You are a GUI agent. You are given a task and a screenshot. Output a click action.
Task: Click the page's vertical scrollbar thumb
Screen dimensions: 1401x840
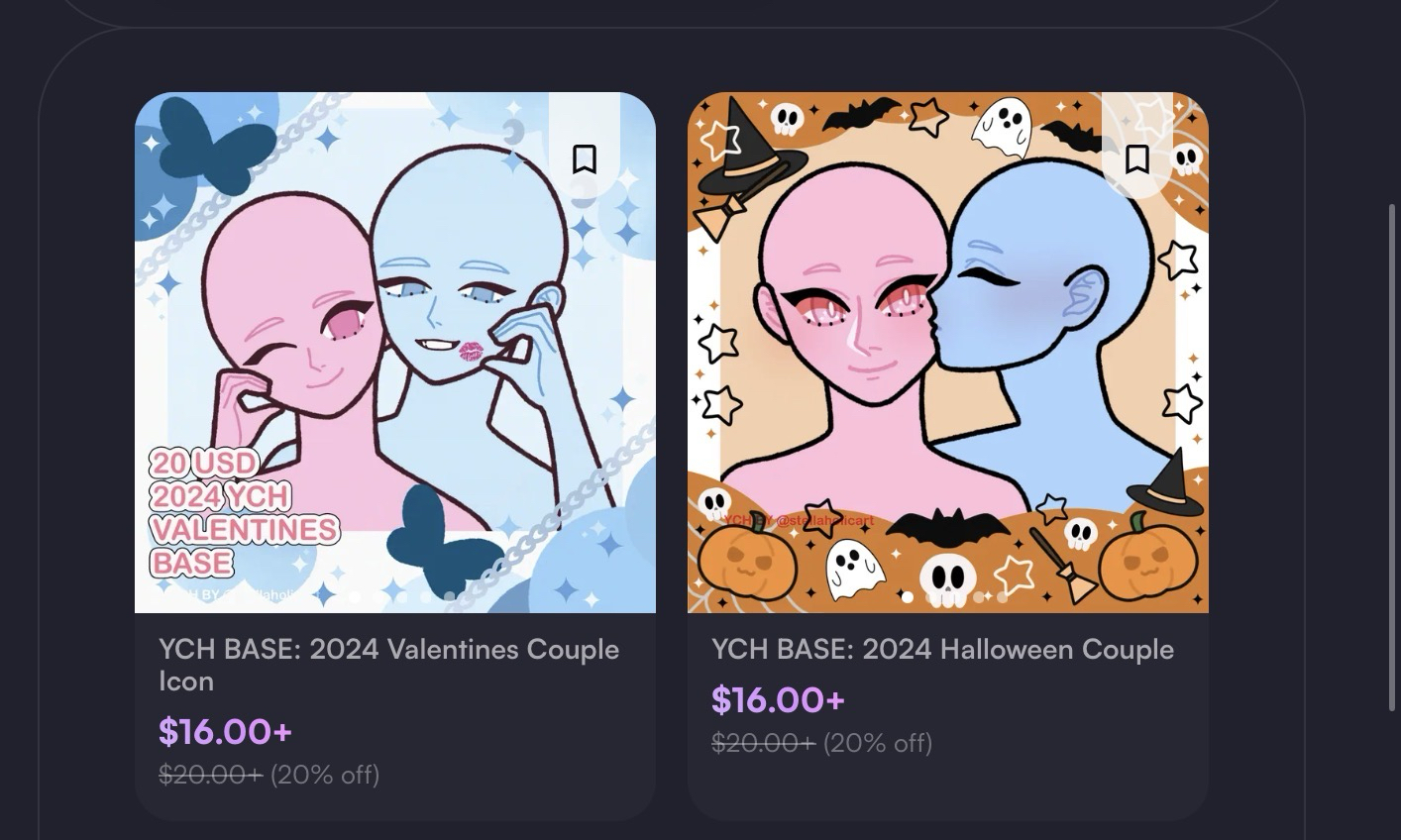(1392, 456)
